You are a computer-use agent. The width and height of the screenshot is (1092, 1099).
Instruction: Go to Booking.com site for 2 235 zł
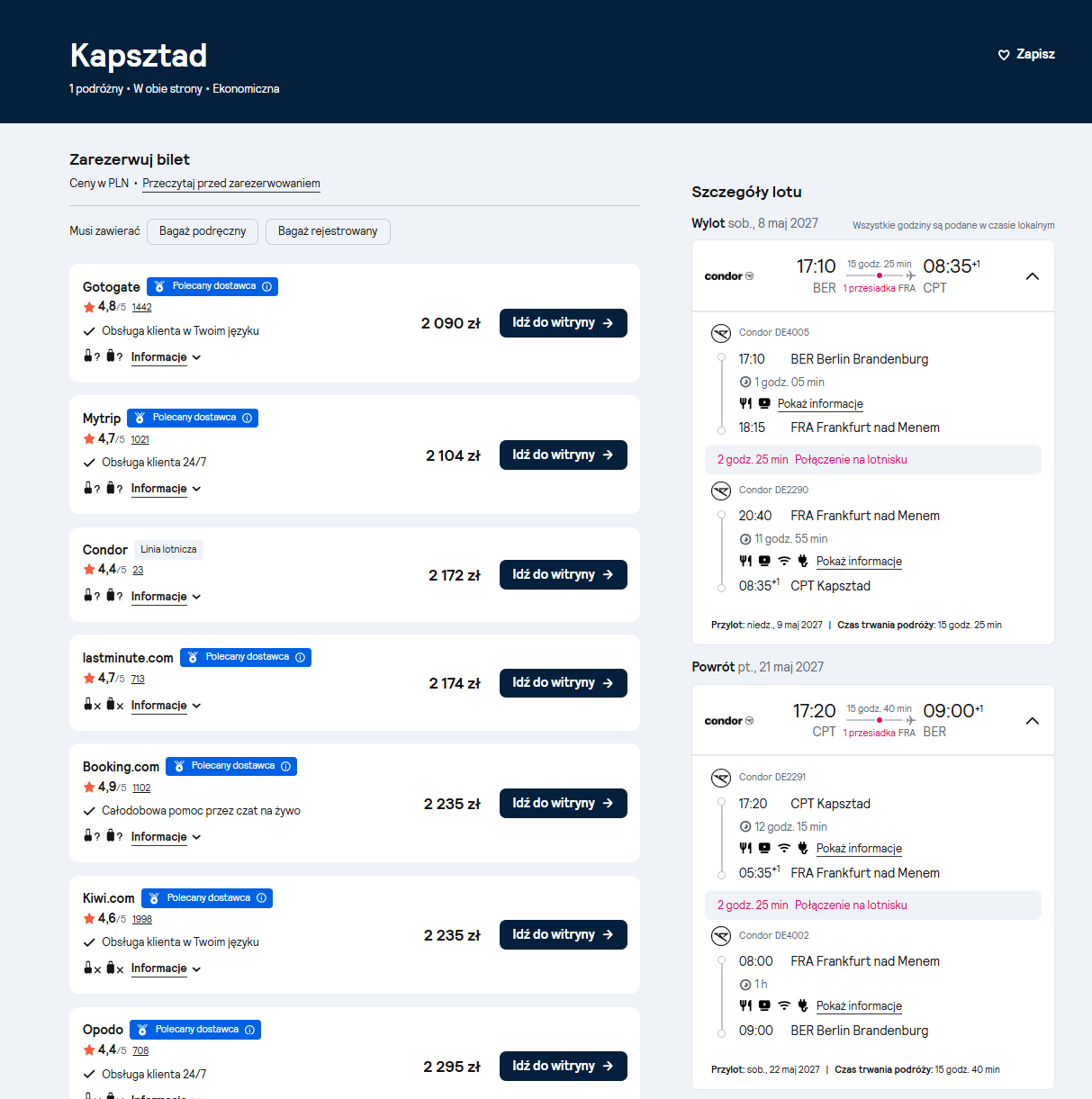point(564,803)
